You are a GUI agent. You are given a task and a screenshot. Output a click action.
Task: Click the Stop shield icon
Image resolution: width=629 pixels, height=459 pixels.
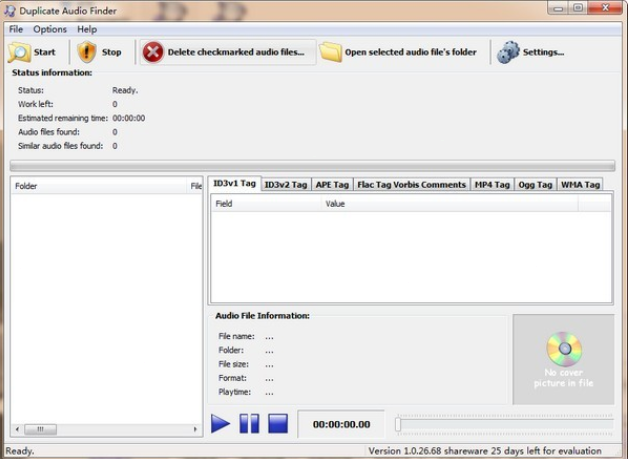tap(87, 52)
